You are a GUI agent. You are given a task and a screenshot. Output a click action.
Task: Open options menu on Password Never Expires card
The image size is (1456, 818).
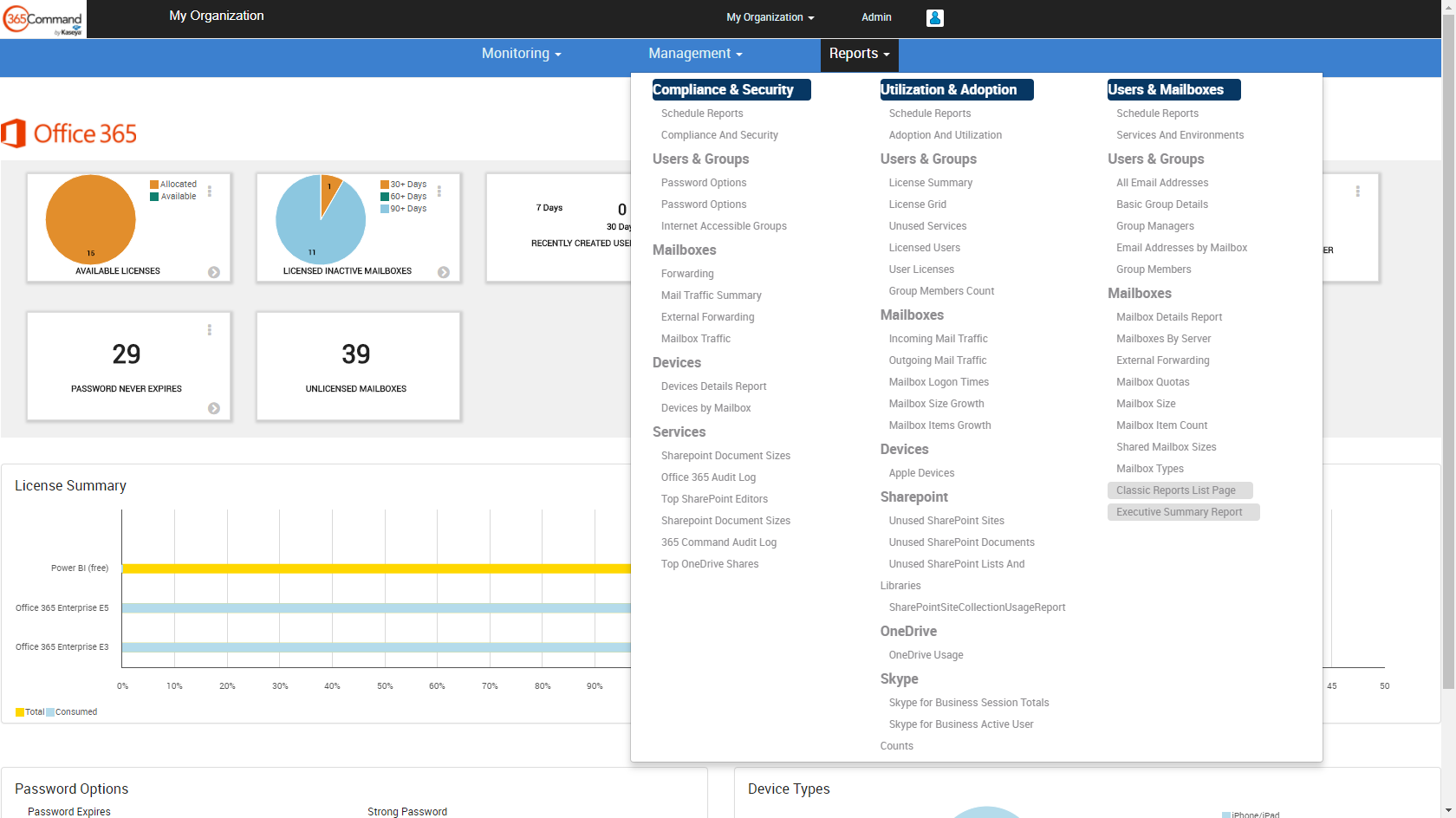click(210, 330)
